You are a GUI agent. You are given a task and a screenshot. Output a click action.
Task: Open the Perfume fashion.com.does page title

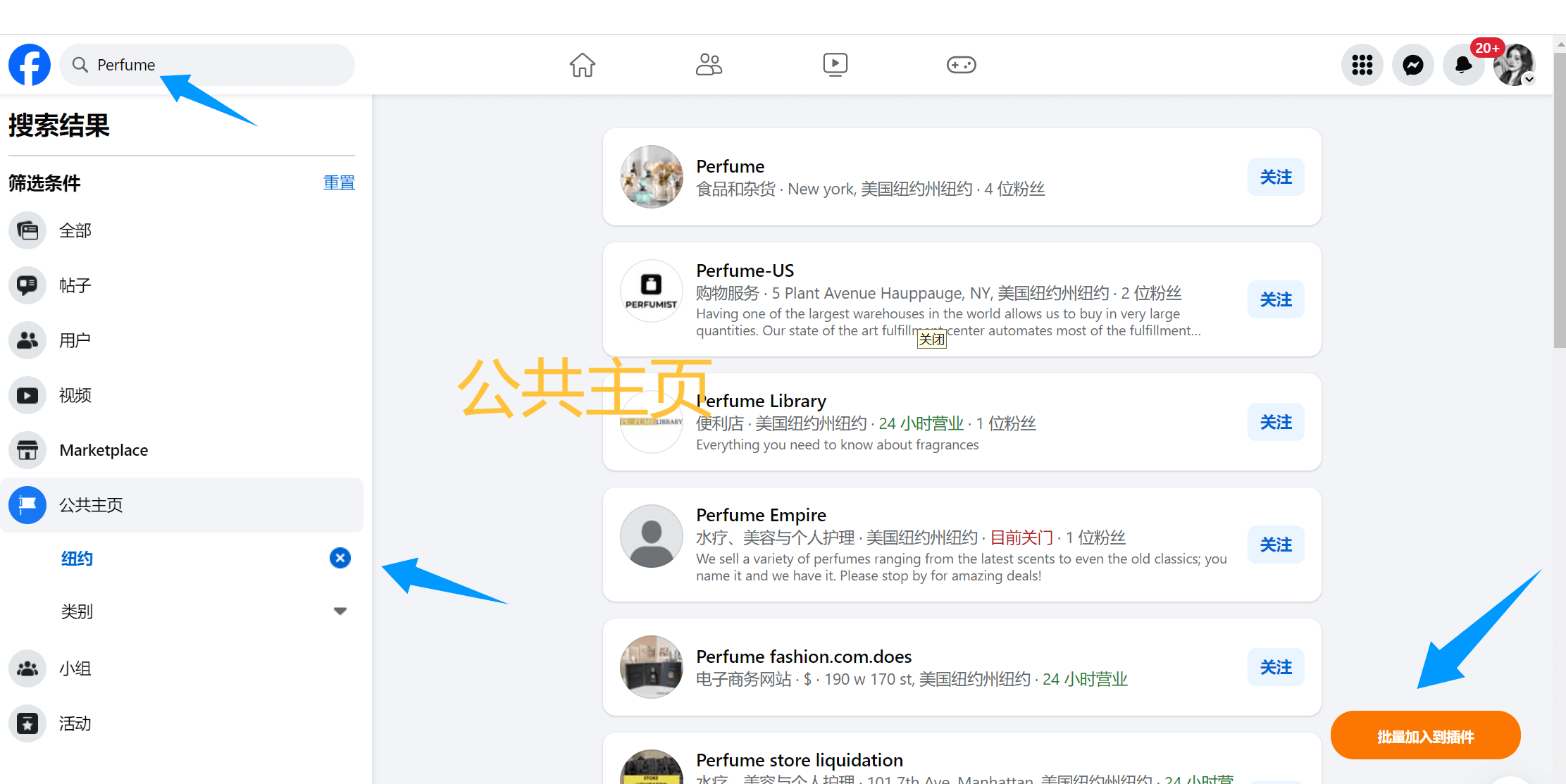point(804,657)
